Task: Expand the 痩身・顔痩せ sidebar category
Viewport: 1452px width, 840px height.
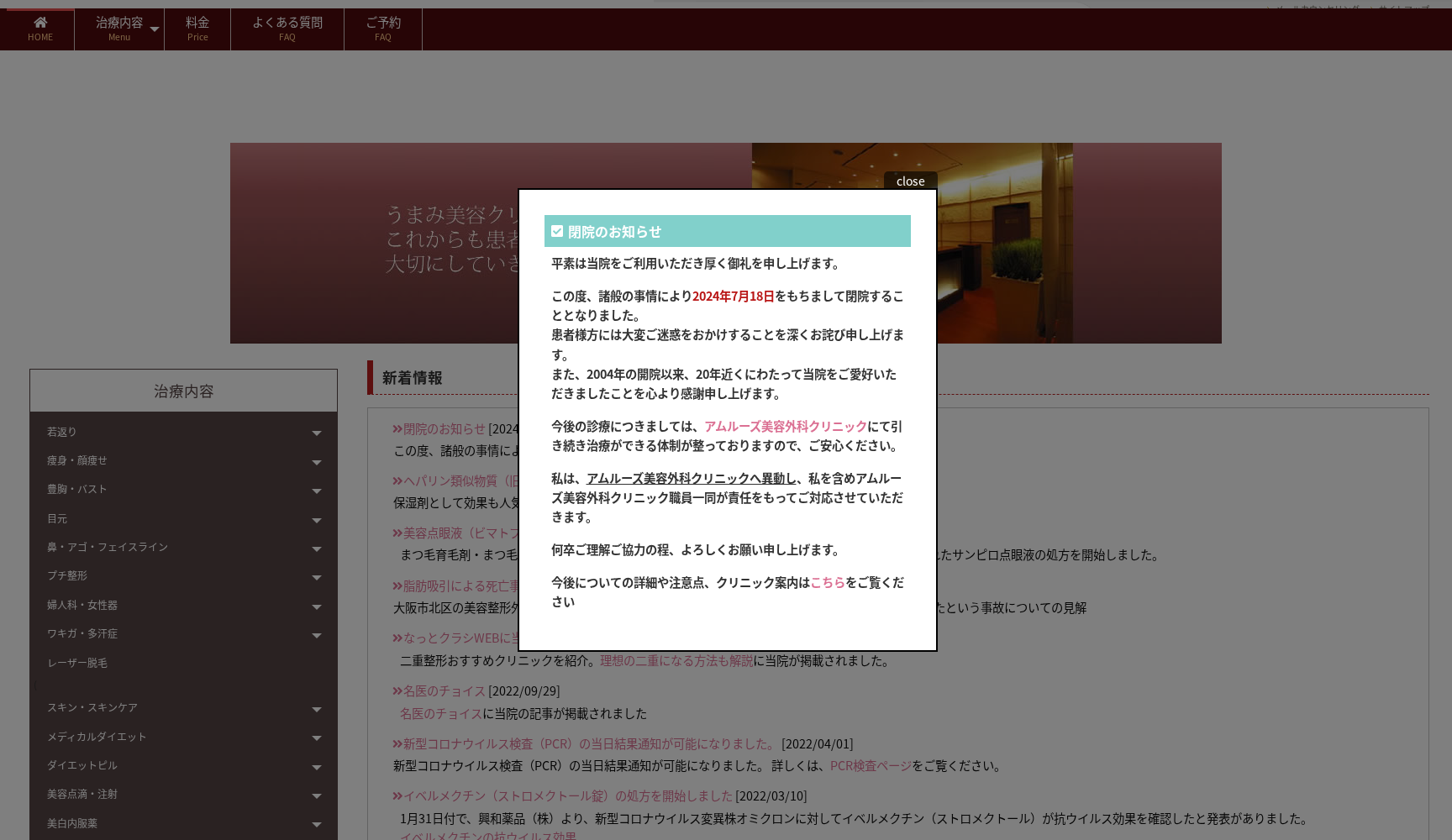Action: [x=316, y=462]
